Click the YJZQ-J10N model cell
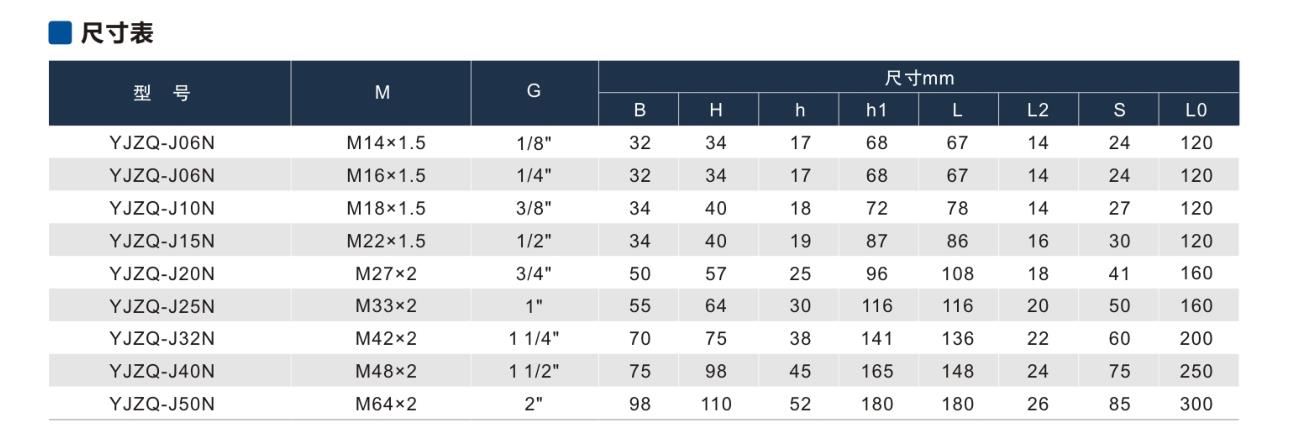The width and height of the screenshot is (1300, 441). pos(162,209)
